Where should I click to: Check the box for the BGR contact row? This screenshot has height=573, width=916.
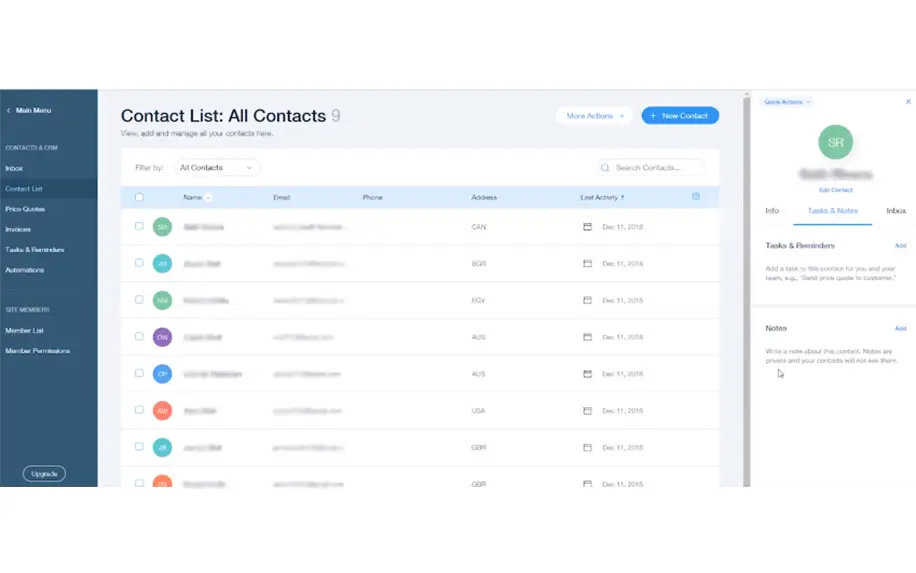tap(139, 263)
